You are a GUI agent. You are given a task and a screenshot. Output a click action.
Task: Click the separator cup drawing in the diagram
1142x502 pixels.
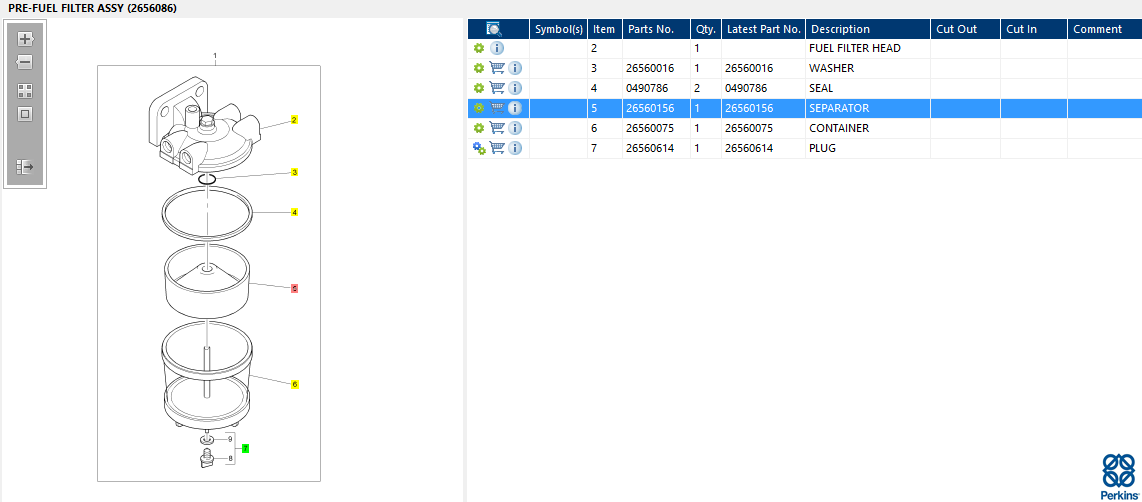(208, 281)
